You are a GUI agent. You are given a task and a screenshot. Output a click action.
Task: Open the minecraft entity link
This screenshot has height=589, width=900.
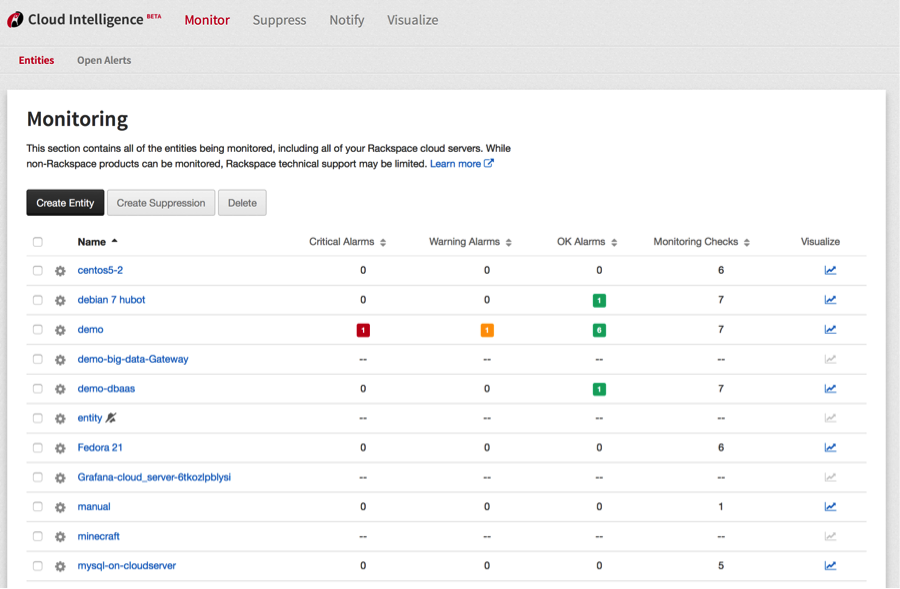click(x=99, y=536)
